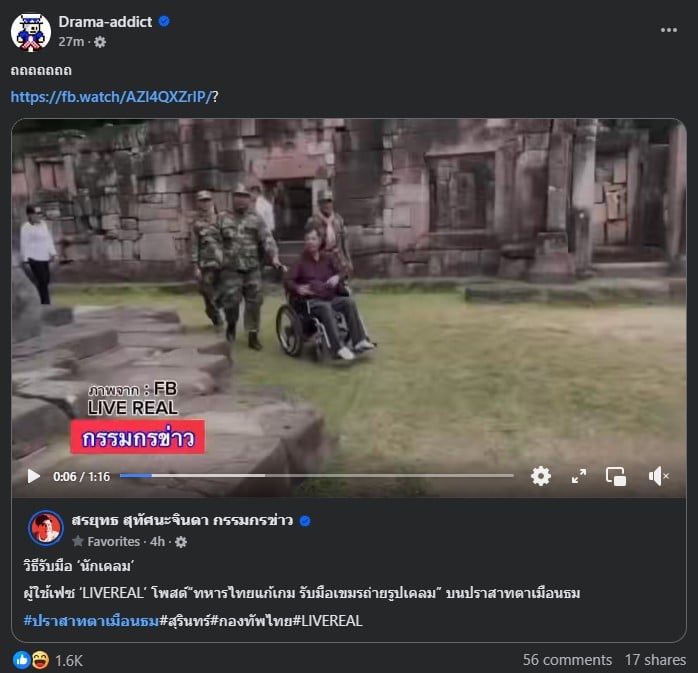This screenshot has height=673, width=698.
Task: Expand video to fullscreen
Action: coord(579,476)
